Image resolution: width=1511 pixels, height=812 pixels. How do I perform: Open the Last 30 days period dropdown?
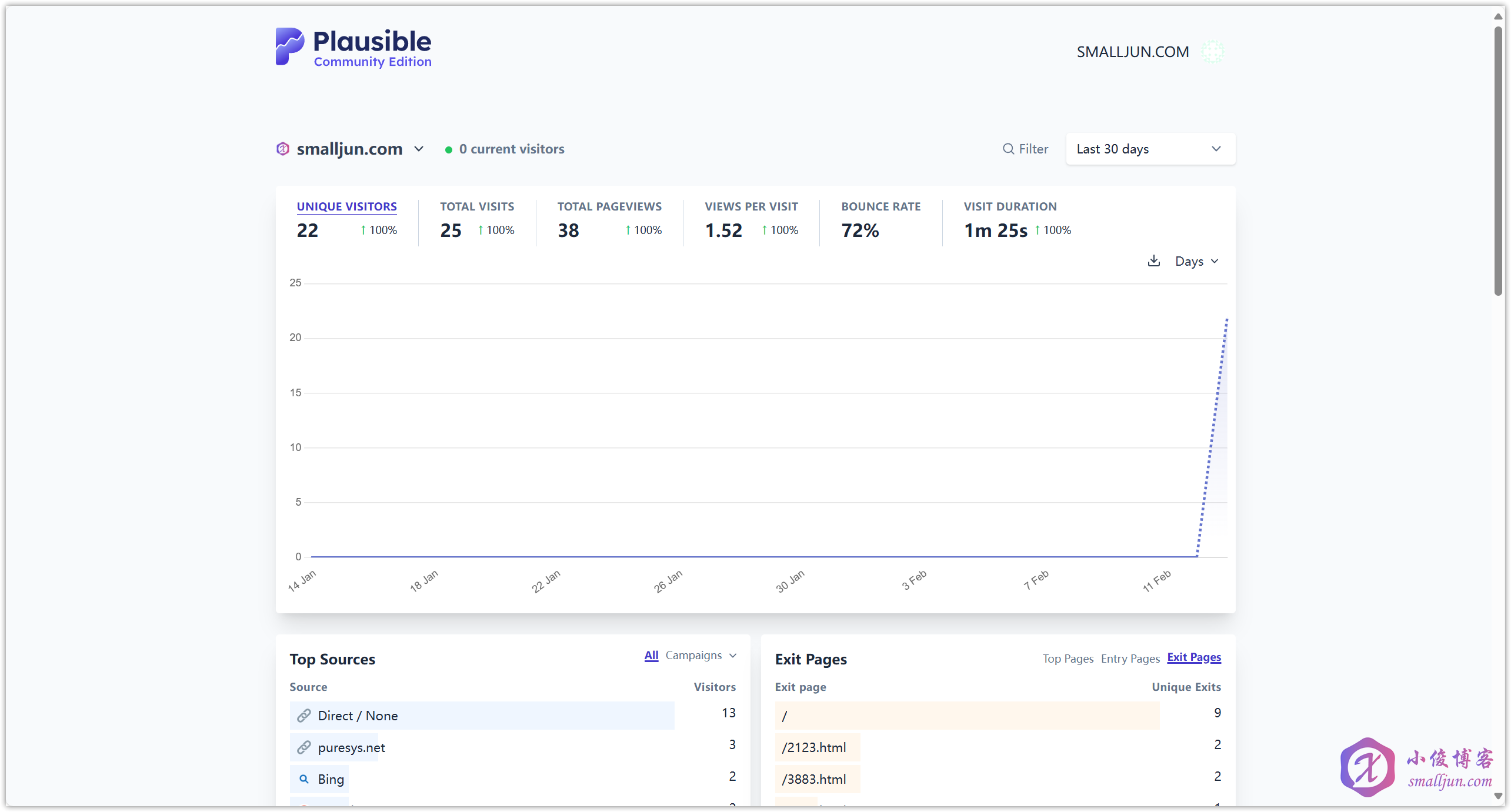pos(1150,149)
